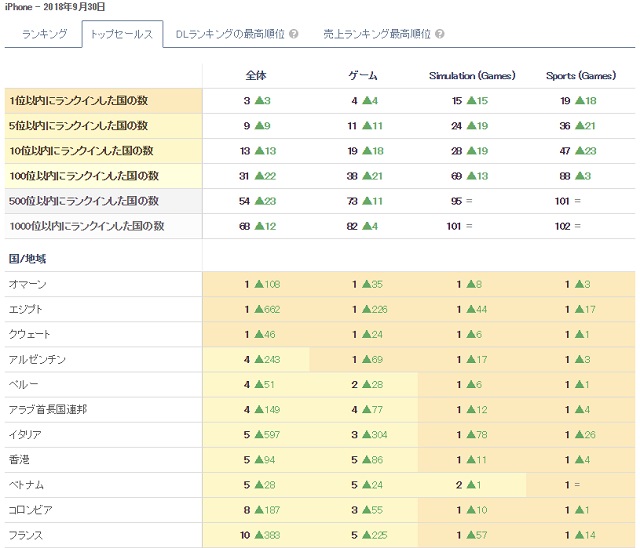
Task: Click the オマーン country row
Action: pyautogui.click(x=320, y=284)
